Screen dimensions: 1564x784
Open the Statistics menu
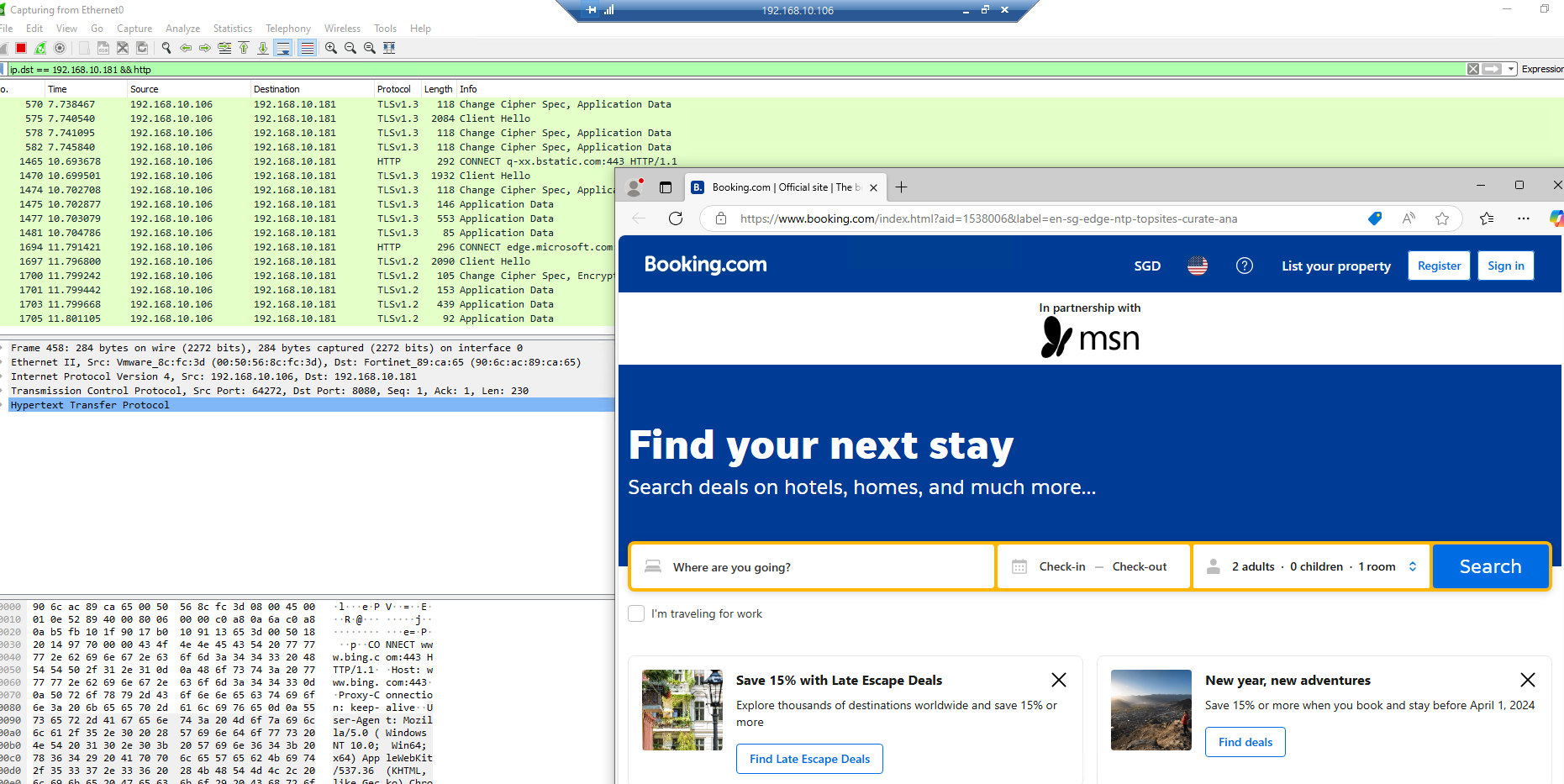233,29
